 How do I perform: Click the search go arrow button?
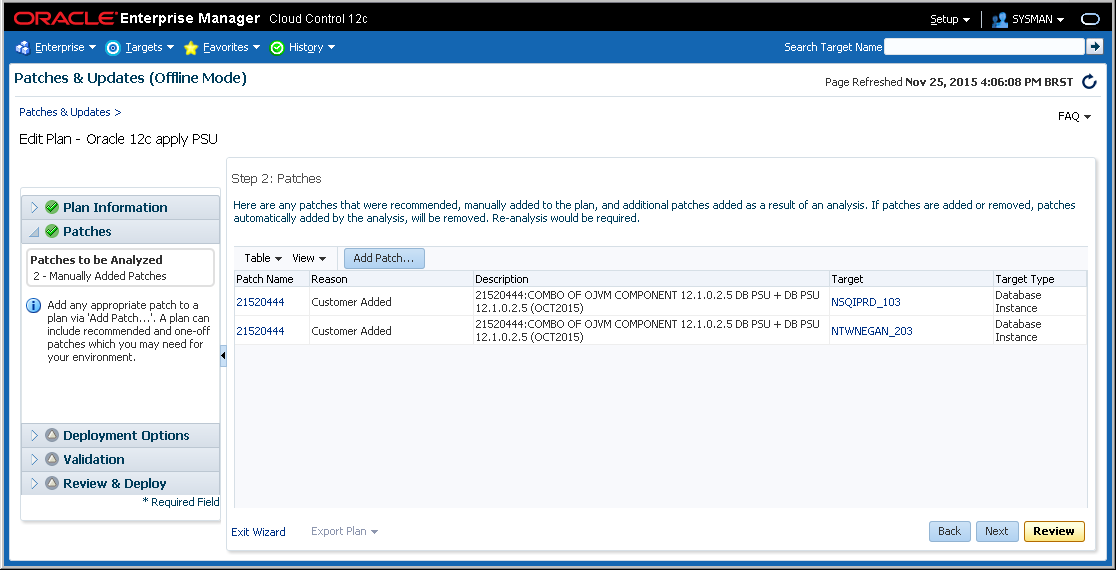[x=1094, y=46]
